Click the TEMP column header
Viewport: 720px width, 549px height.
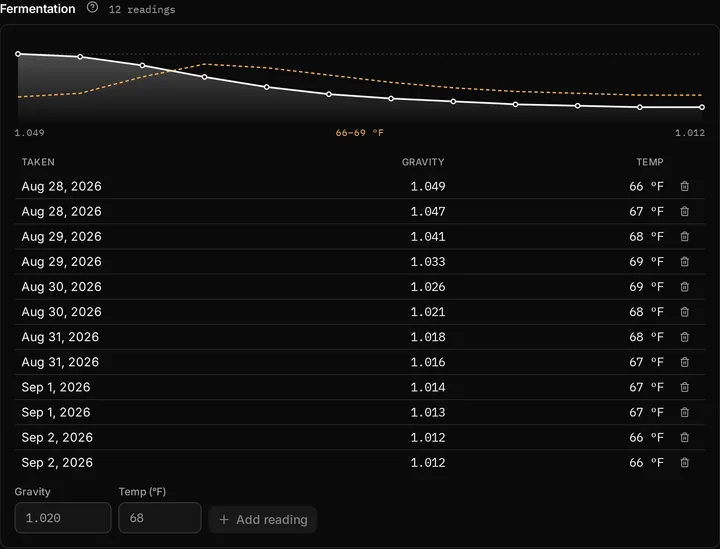(x=649, y=162)
